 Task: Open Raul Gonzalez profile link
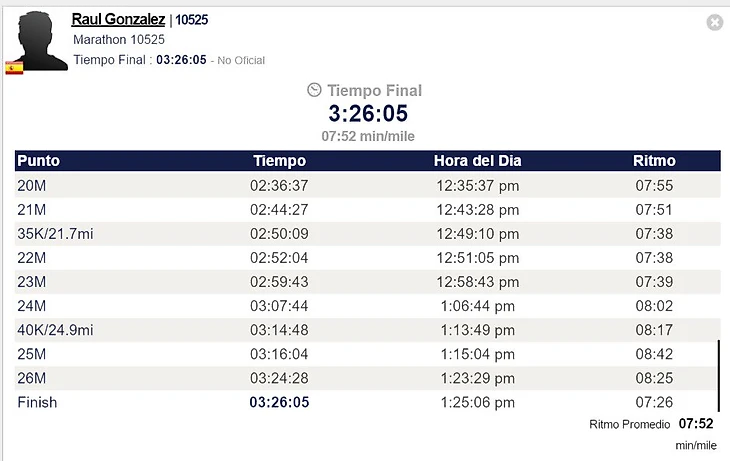tap(118, 19)
